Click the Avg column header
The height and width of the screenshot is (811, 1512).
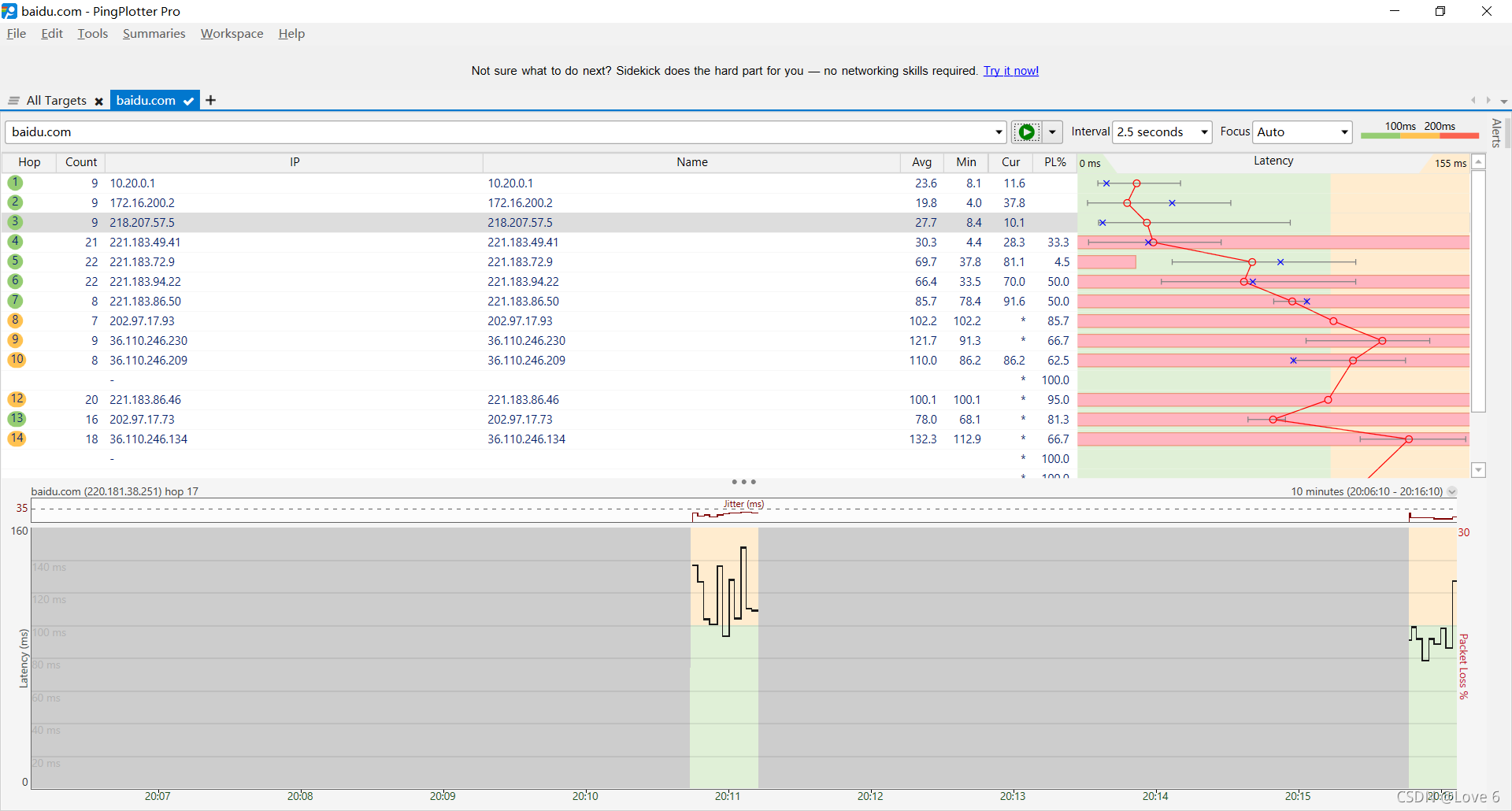click(921, 162)
